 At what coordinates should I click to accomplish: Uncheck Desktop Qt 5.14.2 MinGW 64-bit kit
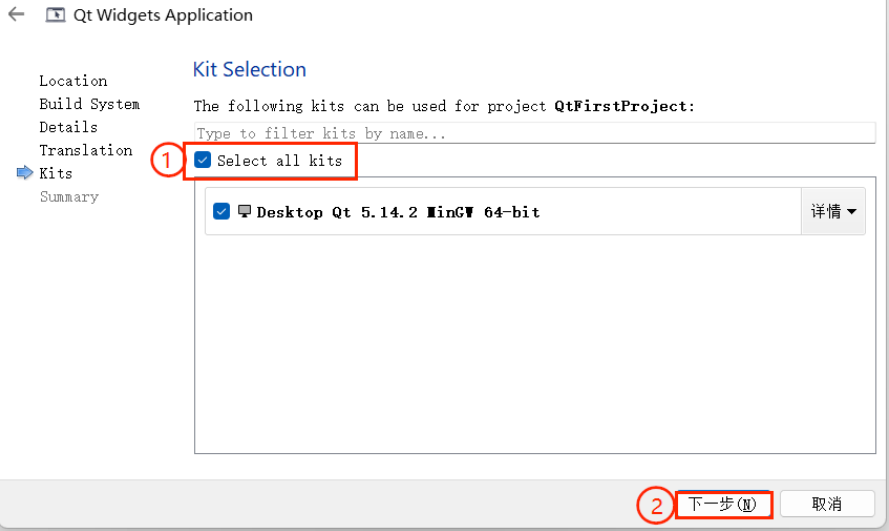click(x=221, y=211)
